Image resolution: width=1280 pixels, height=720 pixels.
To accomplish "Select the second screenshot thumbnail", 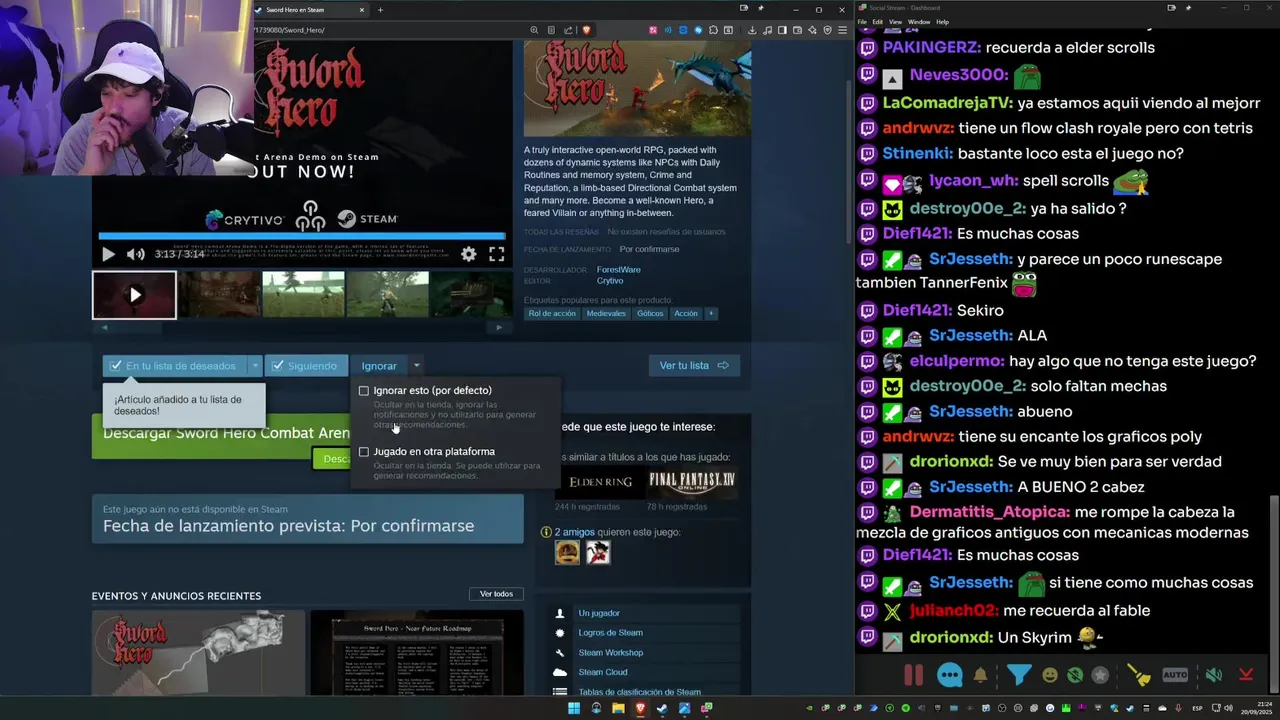I will coord(219,295).
